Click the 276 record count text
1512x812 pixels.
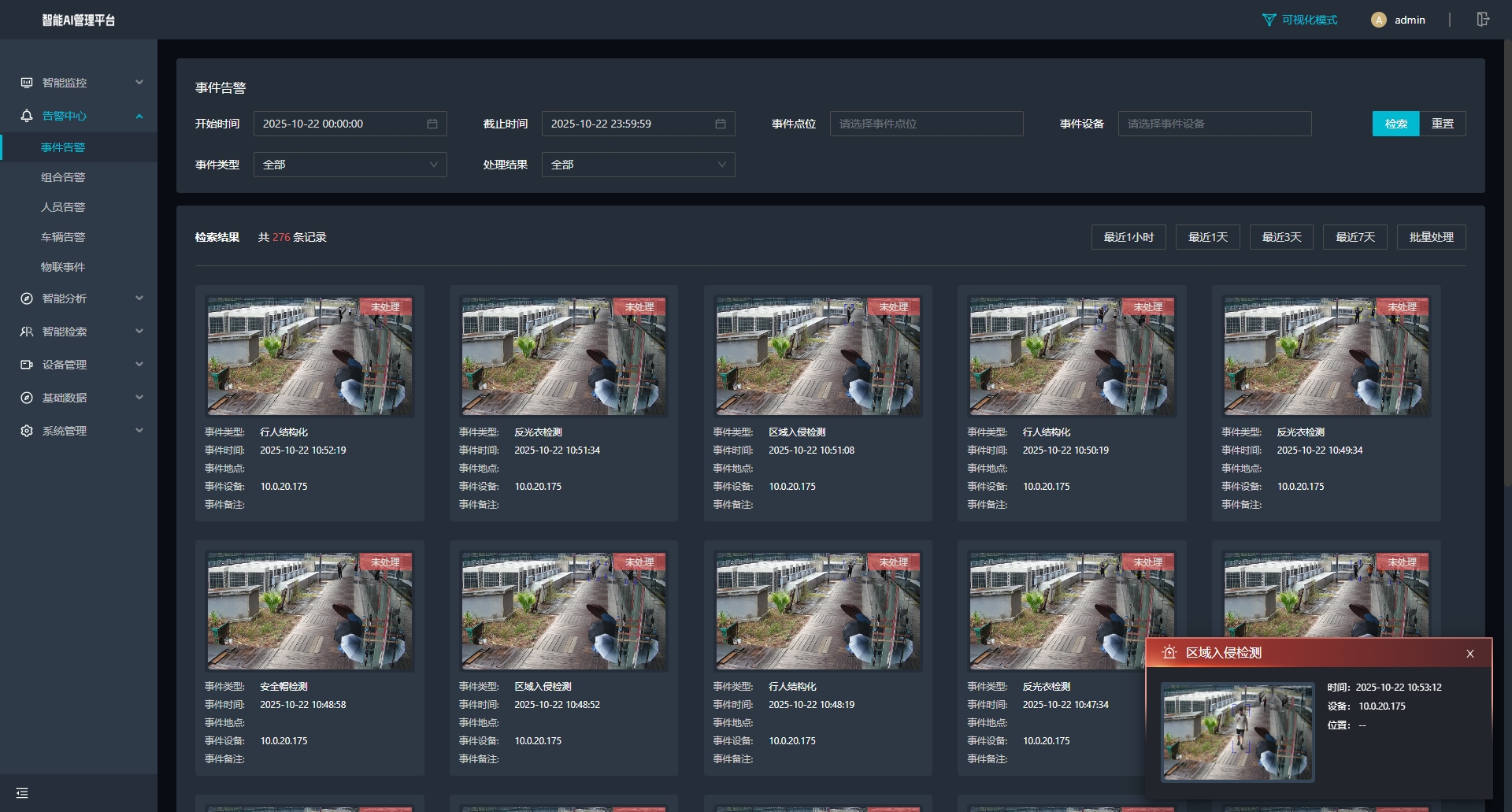coord(281,237)
